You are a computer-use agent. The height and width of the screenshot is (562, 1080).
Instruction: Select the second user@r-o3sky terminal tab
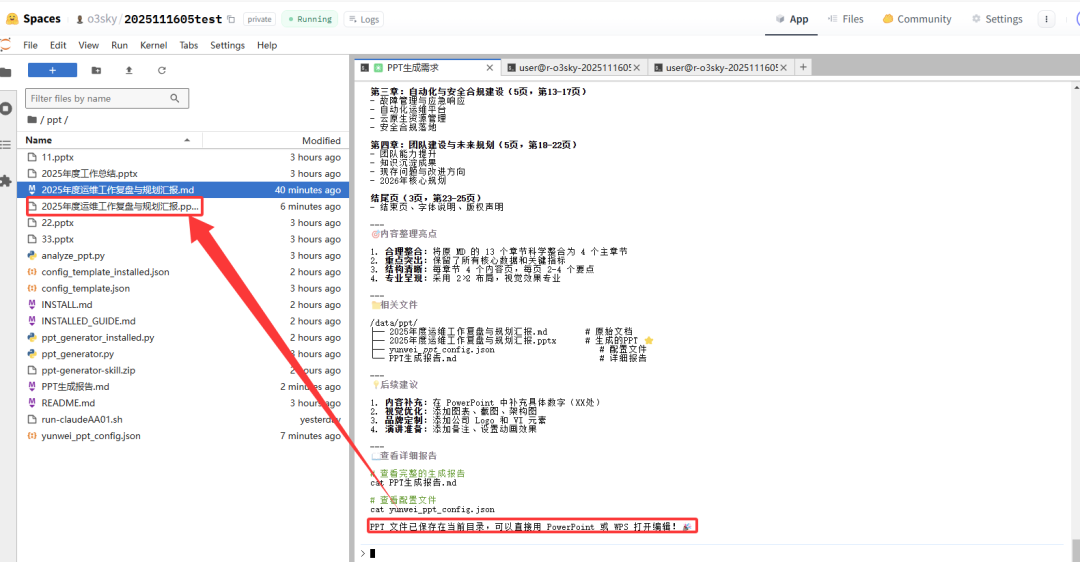point(720,67)
